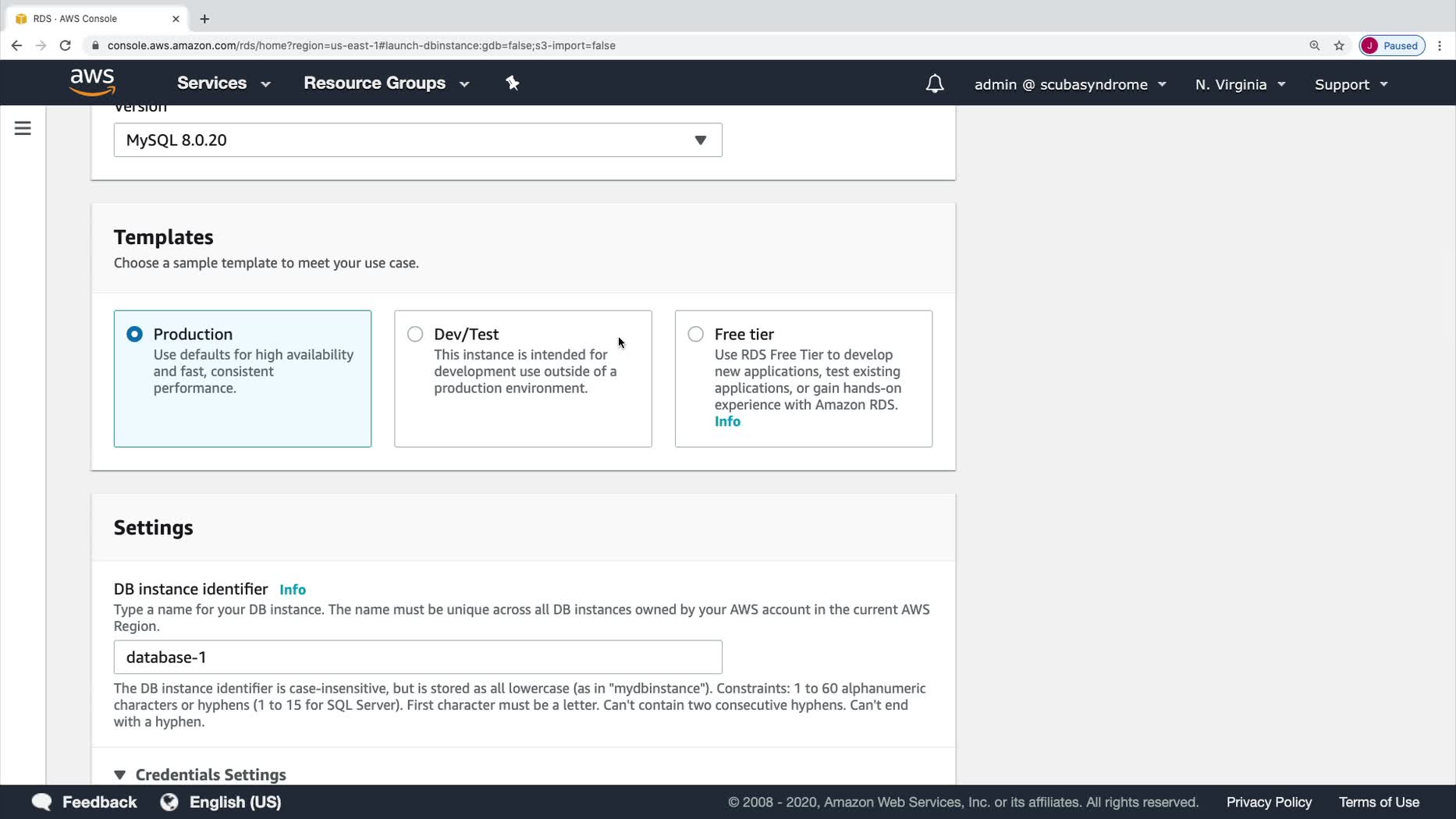Image resolution: width=1456 pixels, height=819 pixels.
Task: Open the Support menu
Action: click(1351, 84)
